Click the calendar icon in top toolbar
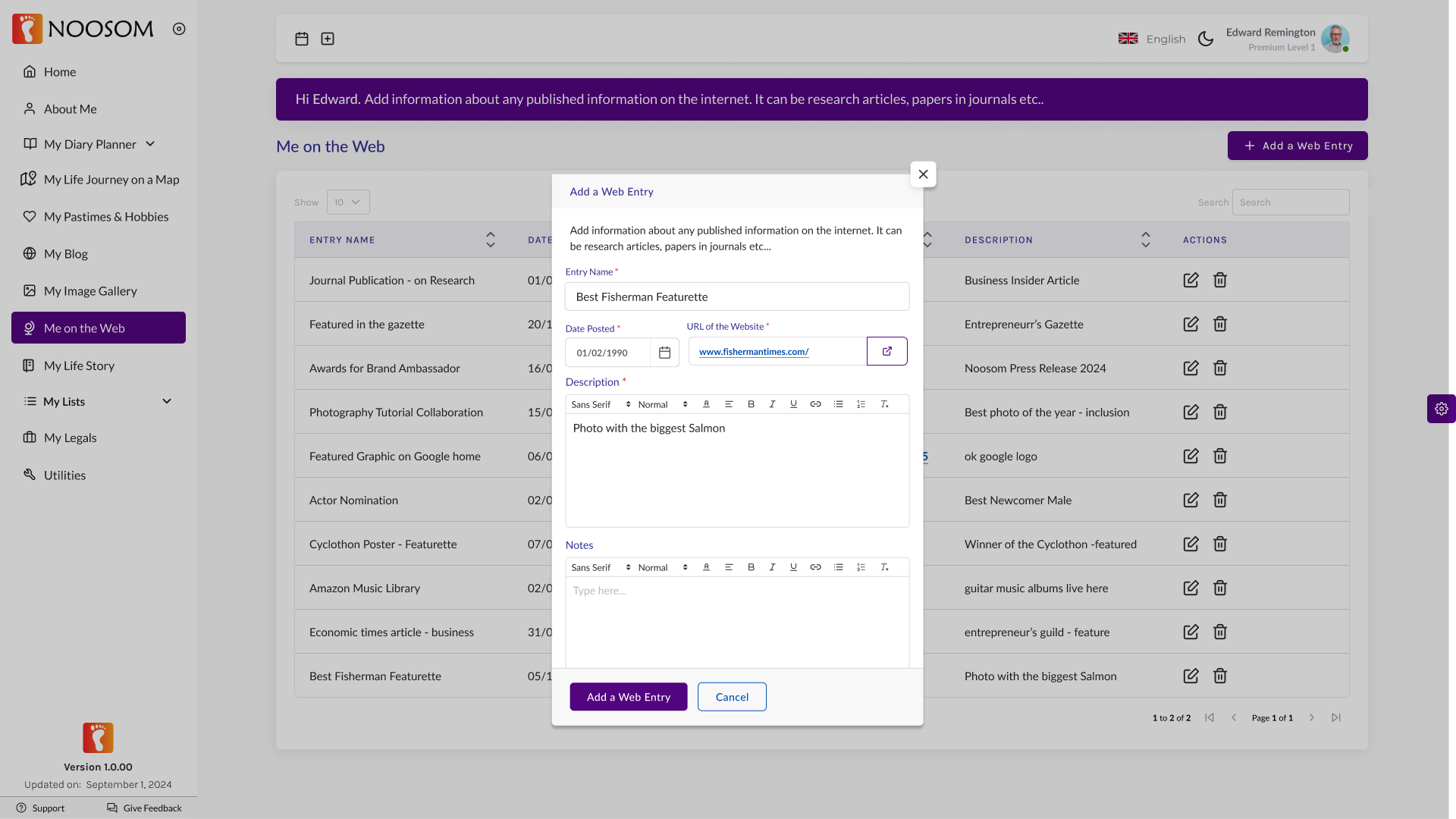1456x819 pixels. tap(302, 39)
